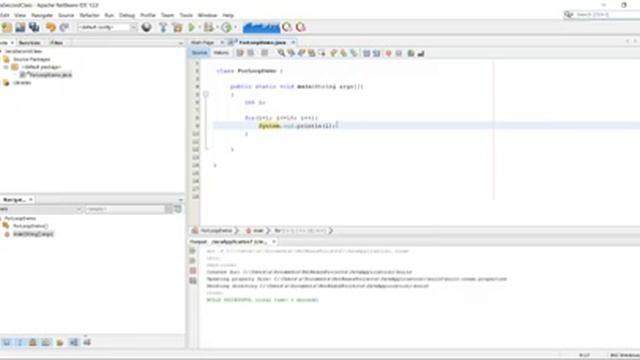Click the Find Next Occurrence editor icon
This screenshot has width=640, height=360.
point(302,53)
